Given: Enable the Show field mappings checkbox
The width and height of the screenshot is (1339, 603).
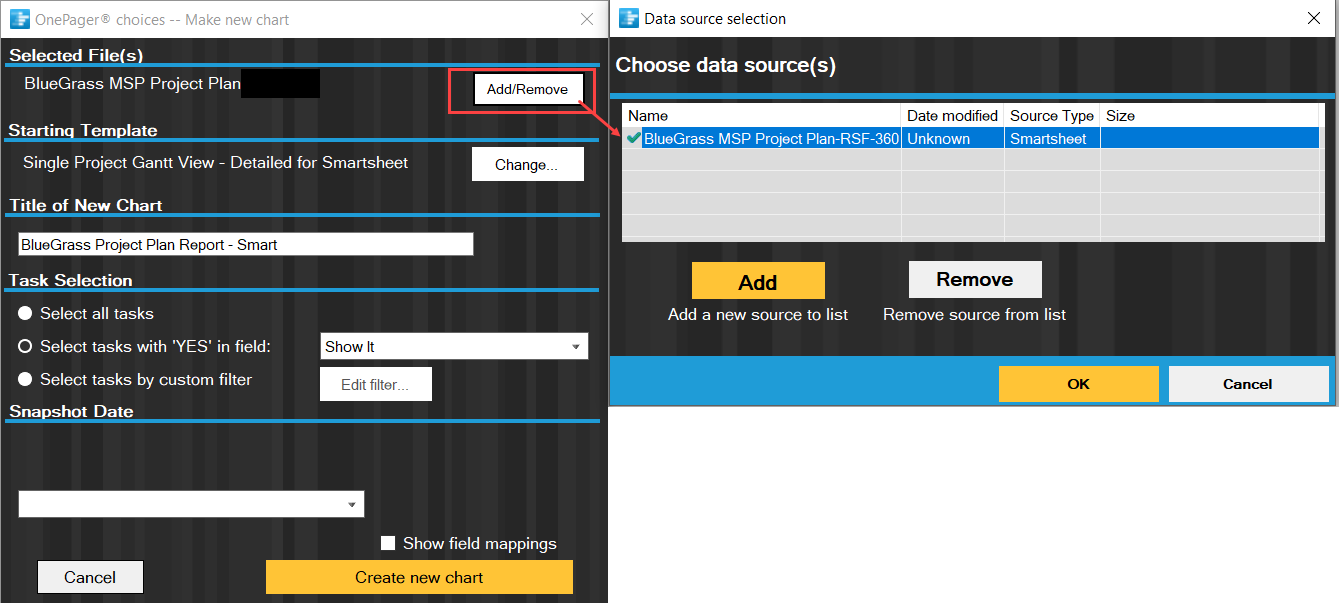Looking at the screenshot, I should pos(389,544).
